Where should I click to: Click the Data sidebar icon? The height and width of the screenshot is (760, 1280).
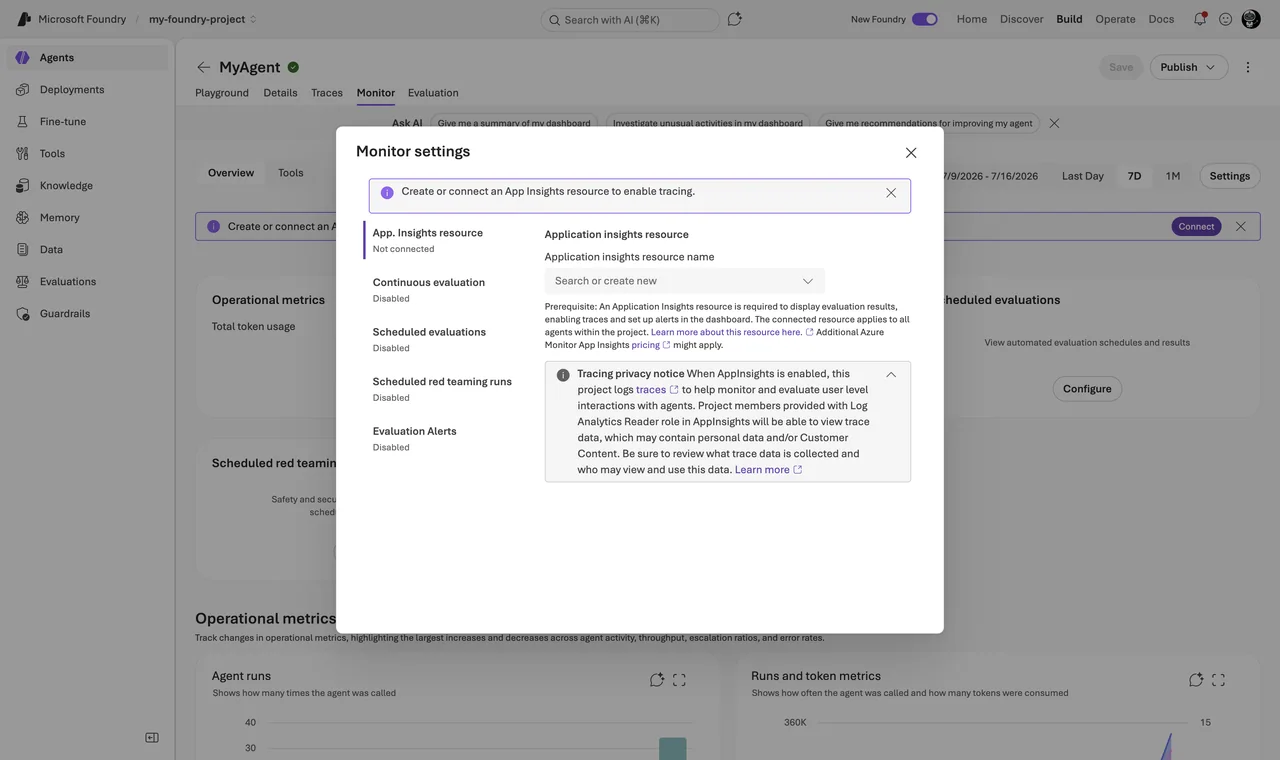tap(23, 250)
